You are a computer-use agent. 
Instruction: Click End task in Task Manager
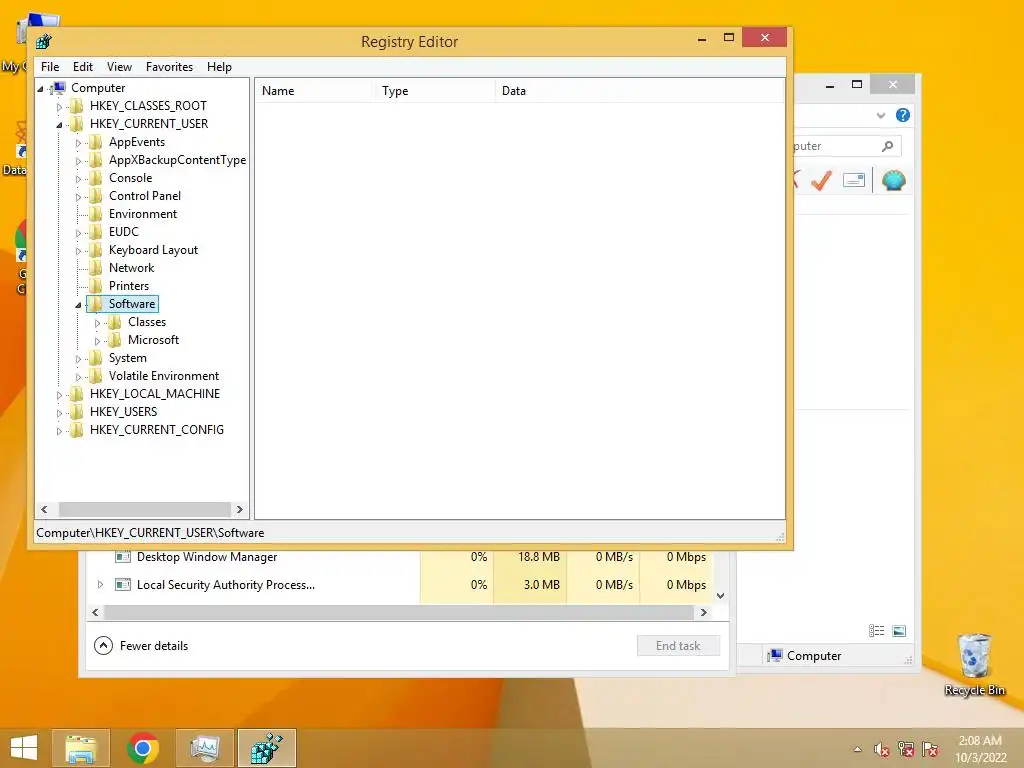point(678,646)
